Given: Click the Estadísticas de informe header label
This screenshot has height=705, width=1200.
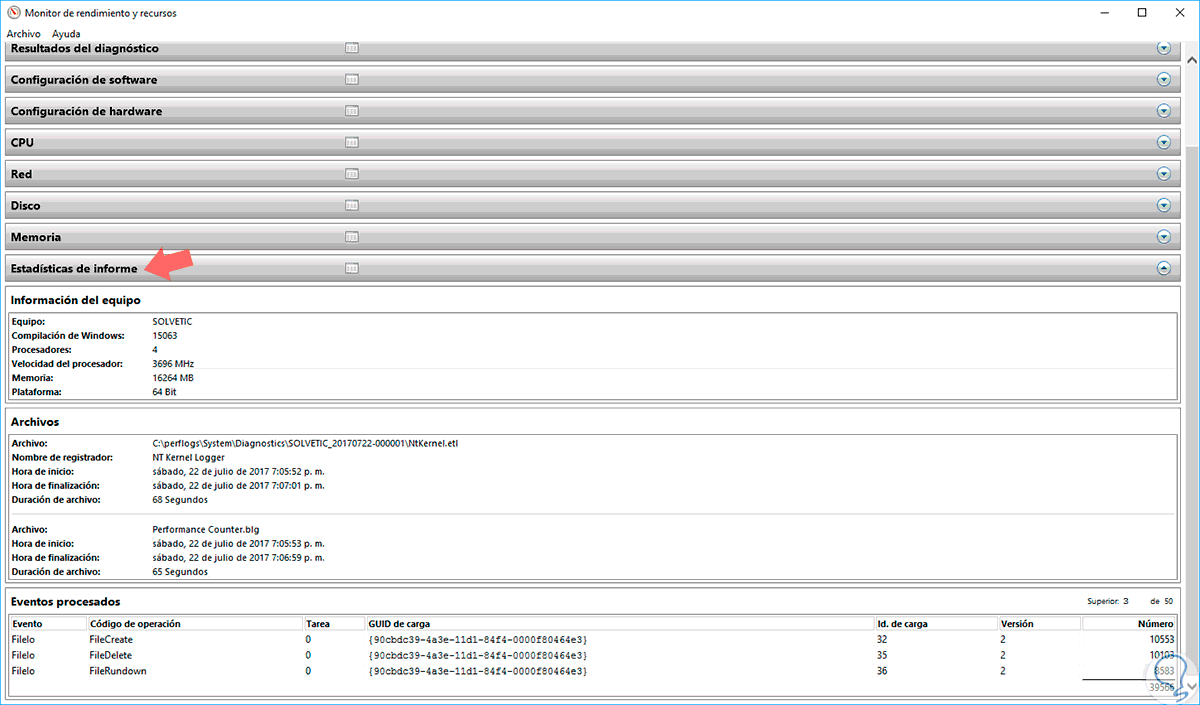Looking at the screenshot, I should 74,269.
